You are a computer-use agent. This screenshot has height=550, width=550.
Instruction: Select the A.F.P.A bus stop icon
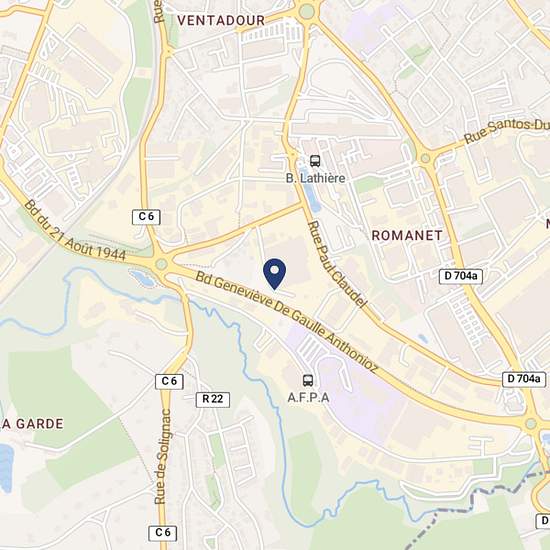click(x=308, y=380)
